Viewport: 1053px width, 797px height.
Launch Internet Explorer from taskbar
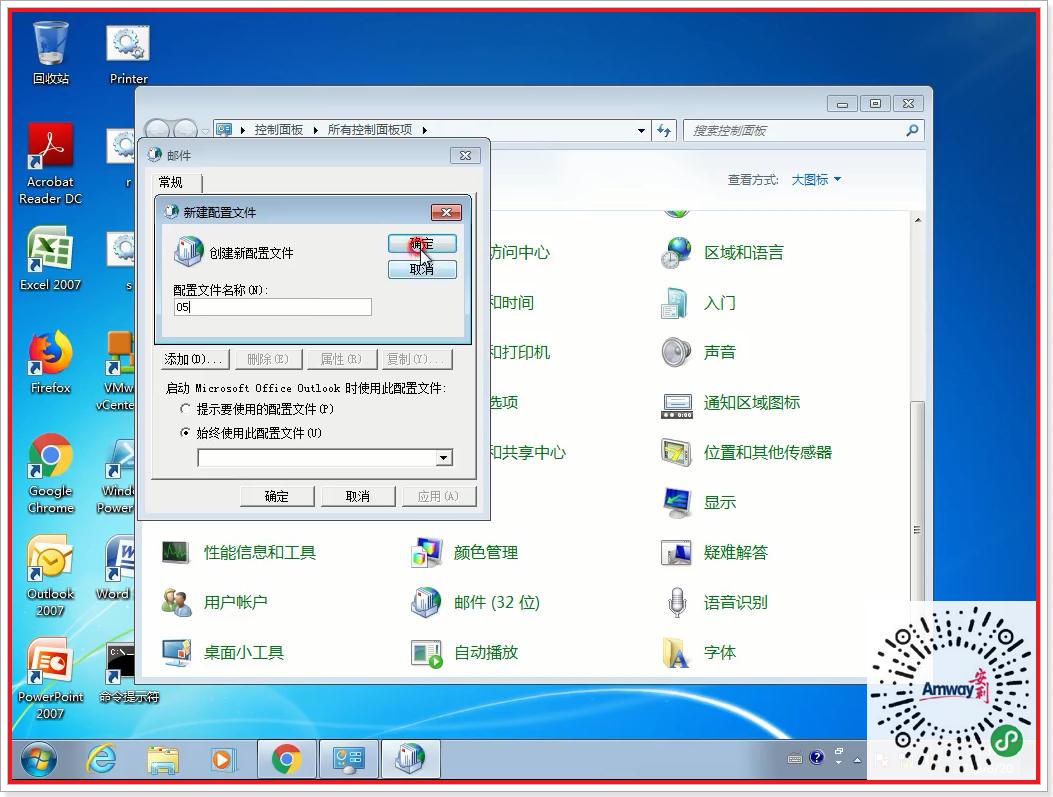point(101,760)
